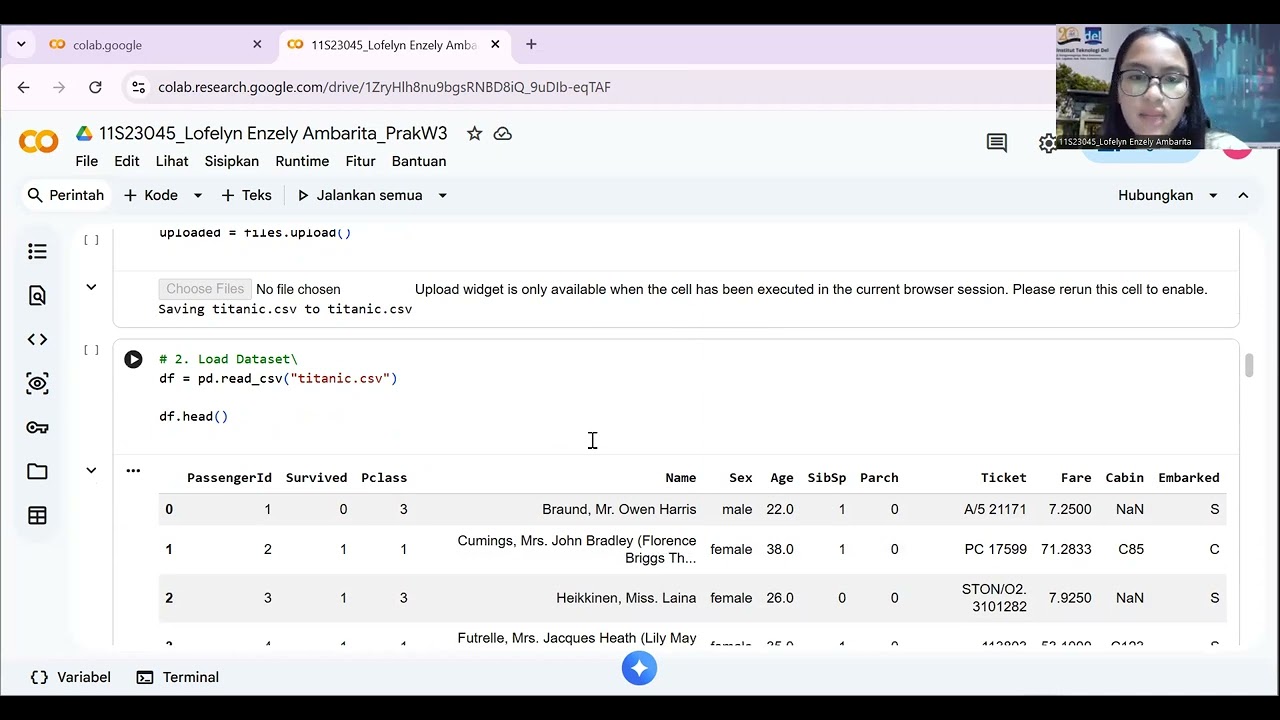Open the Sisipkan menu

click(232, 161)
